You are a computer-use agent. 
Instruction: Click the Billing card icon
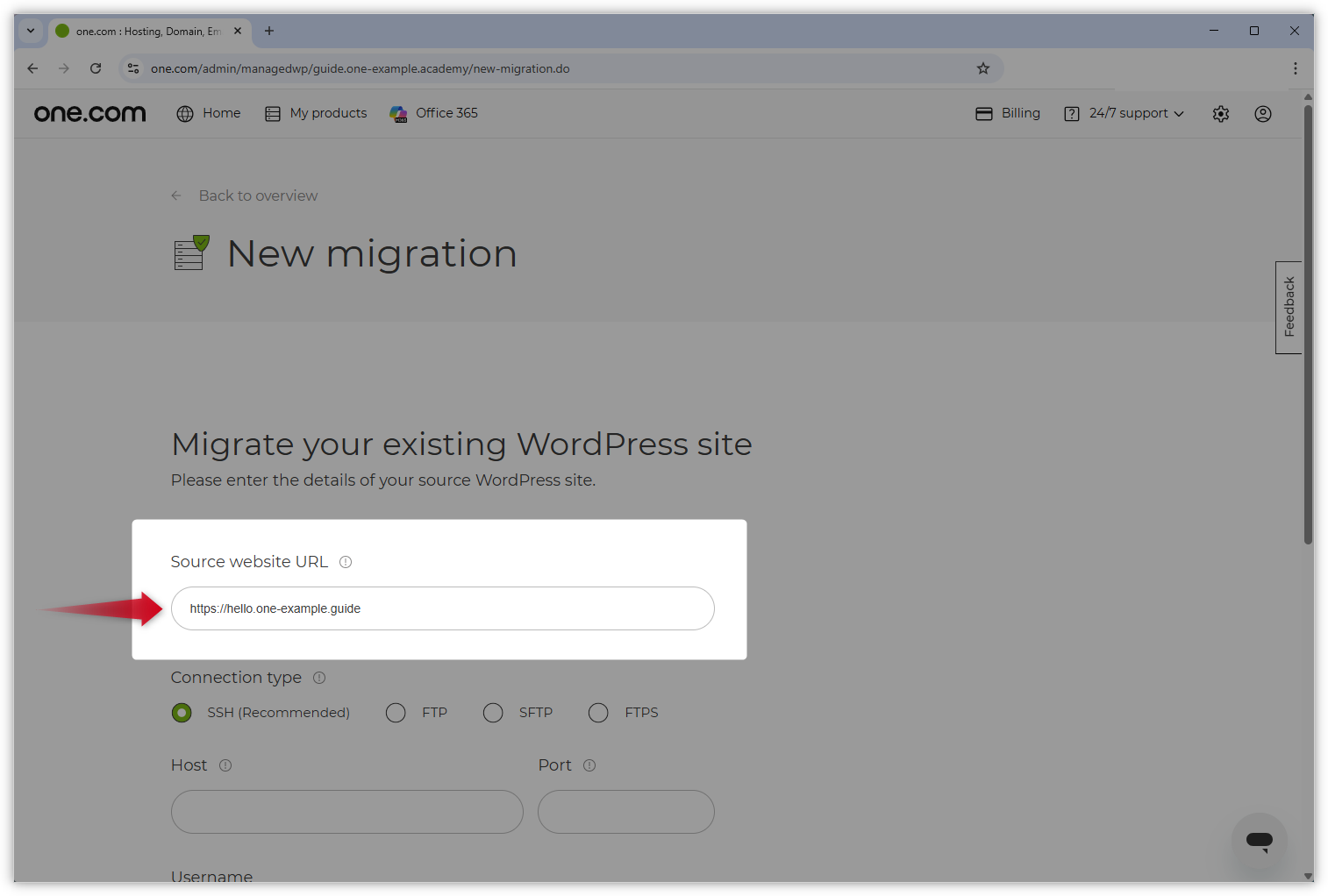(x=984, y=114)
